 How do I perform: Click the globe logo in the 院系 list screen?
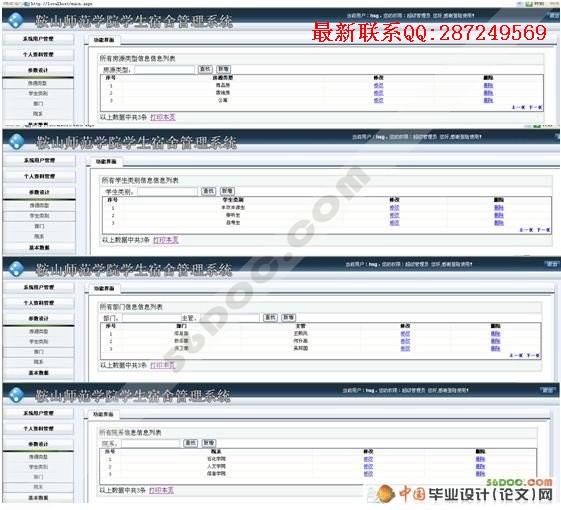tap(16, 394)
